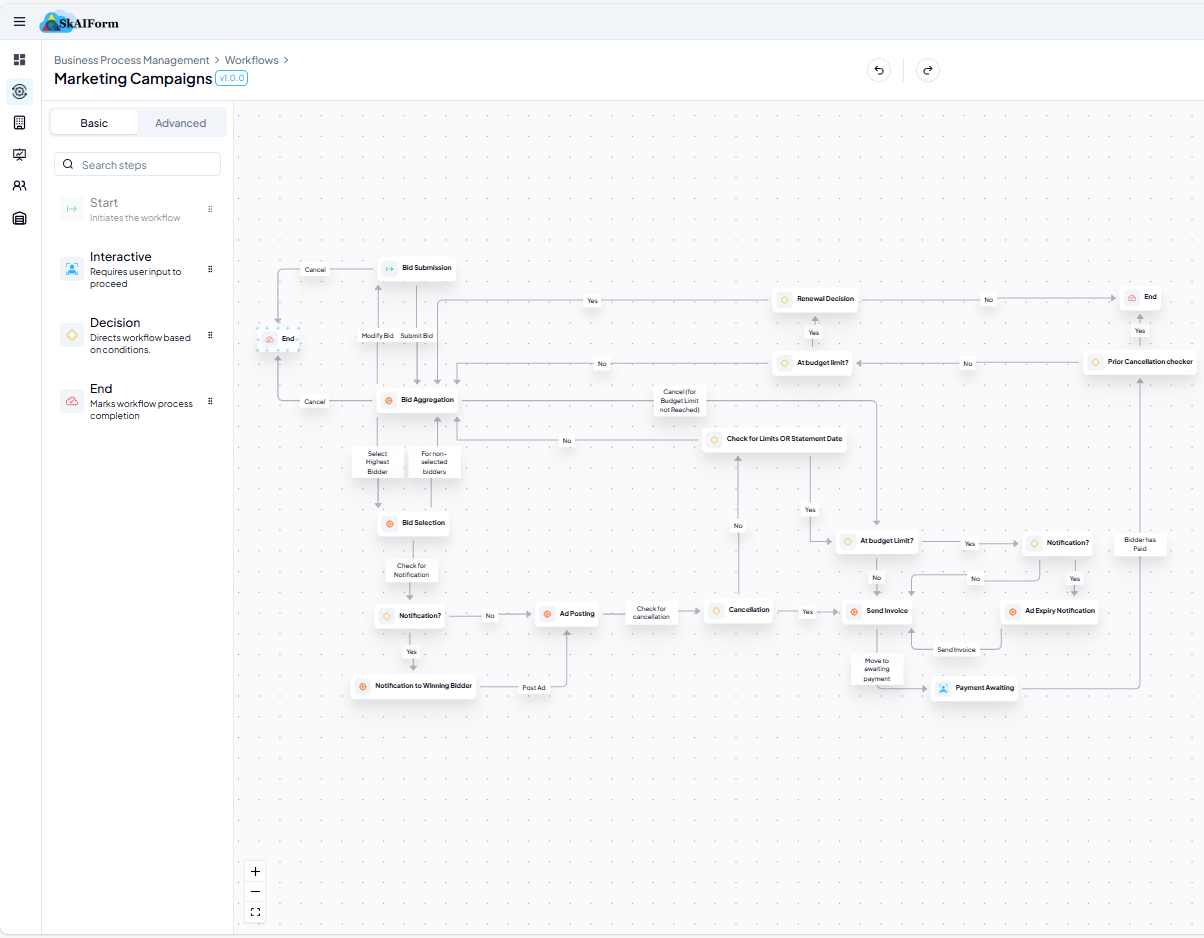Open the workflows automation icon in sidebar
Viewport: 1204px width, 938px height.
[x=19, y=91]
